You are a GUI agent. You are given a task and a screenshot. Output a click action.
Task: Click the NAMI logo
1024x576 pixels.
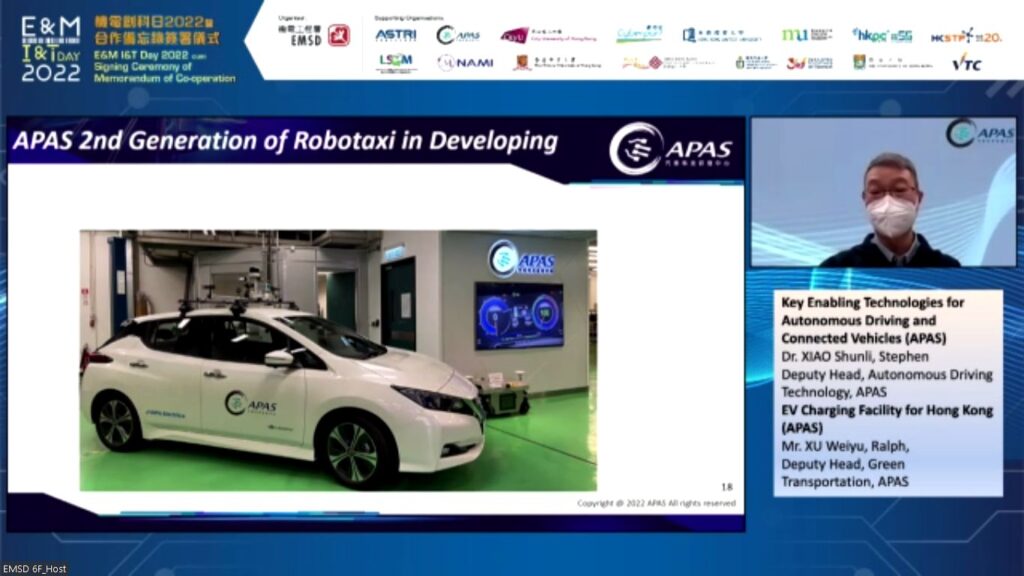coord(466,63)
